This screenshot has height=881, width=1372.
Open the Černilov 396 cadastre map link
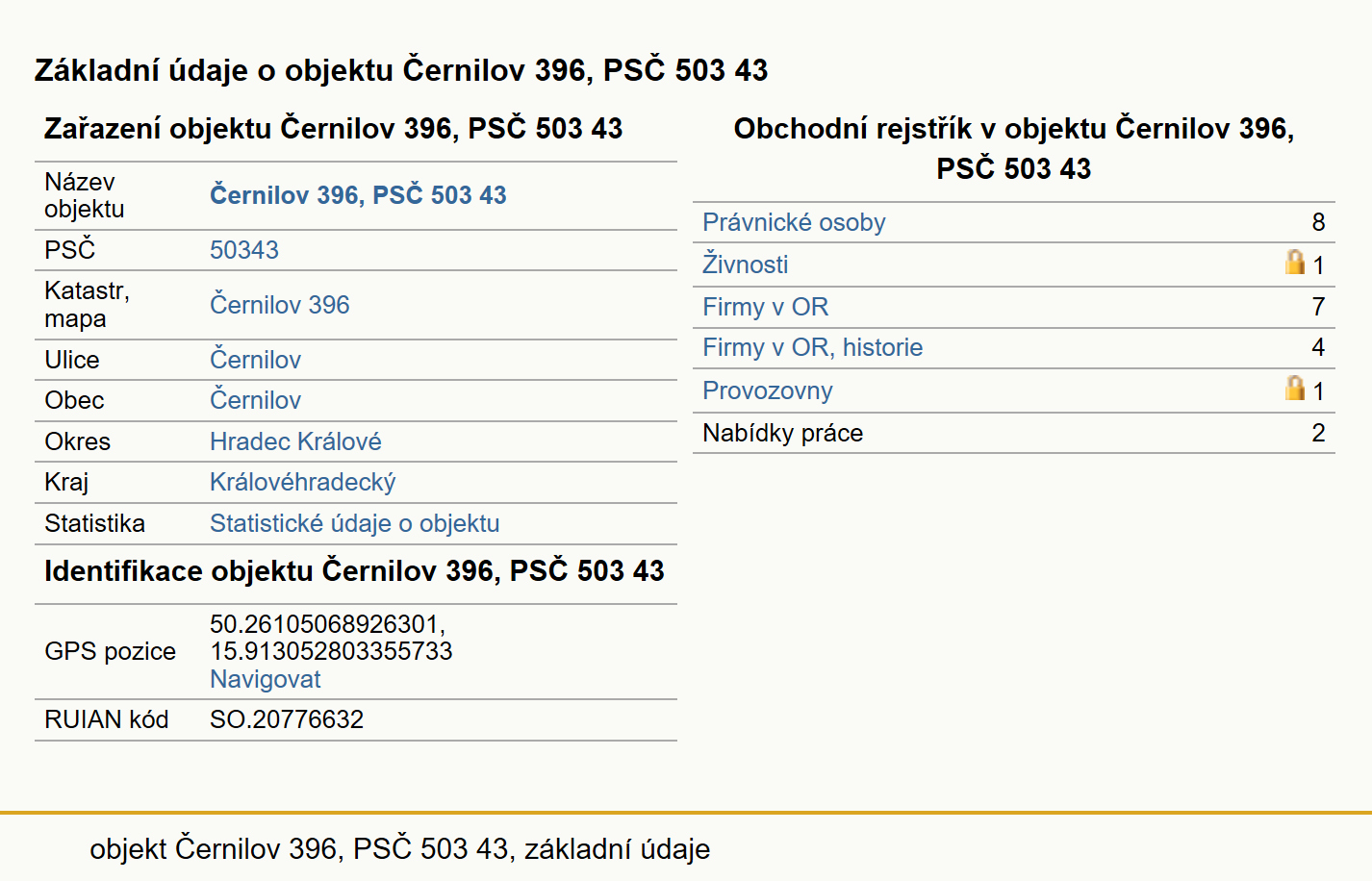coord(280,305)
